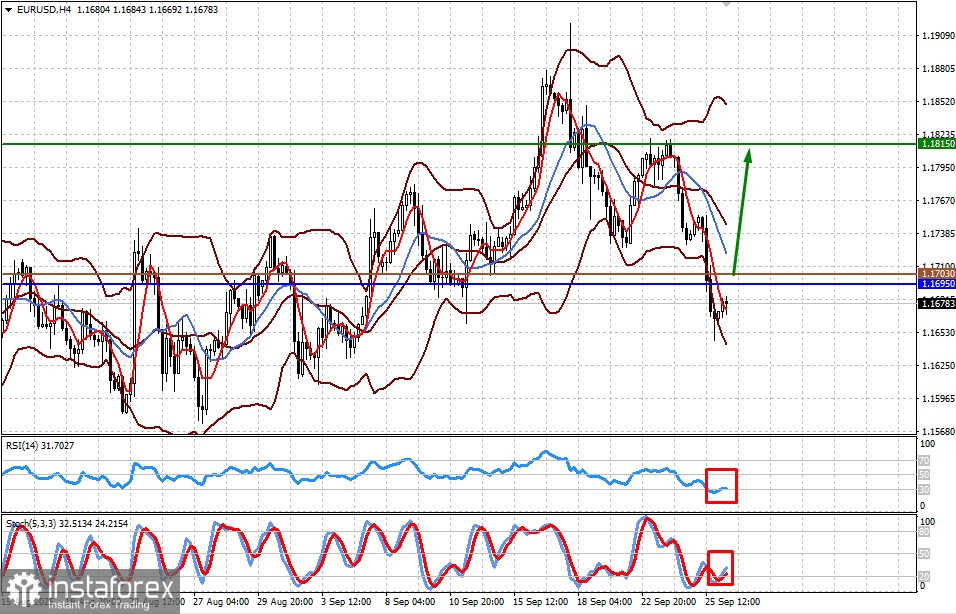Screen dimensions: 956x614
Task: Select the 1.19090 price scale value
Action: pos(938,36)
